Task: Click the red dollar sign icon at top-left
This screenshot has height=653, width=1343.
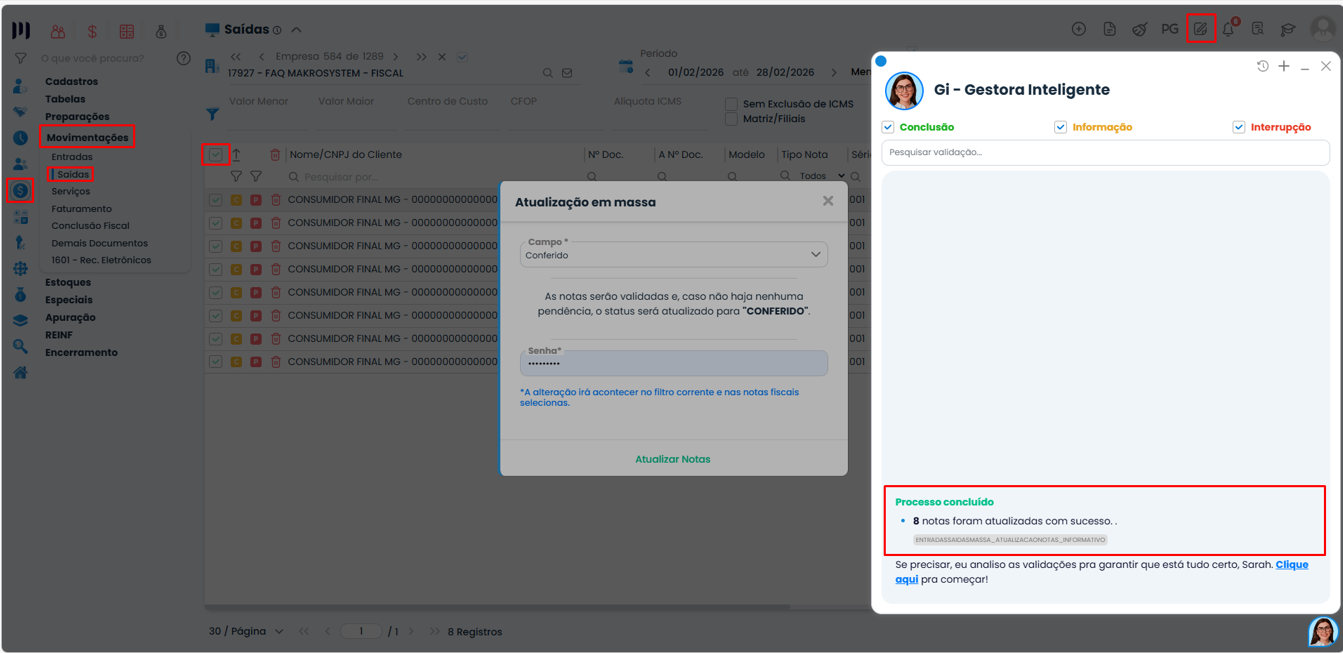Action: coord(92,31)
